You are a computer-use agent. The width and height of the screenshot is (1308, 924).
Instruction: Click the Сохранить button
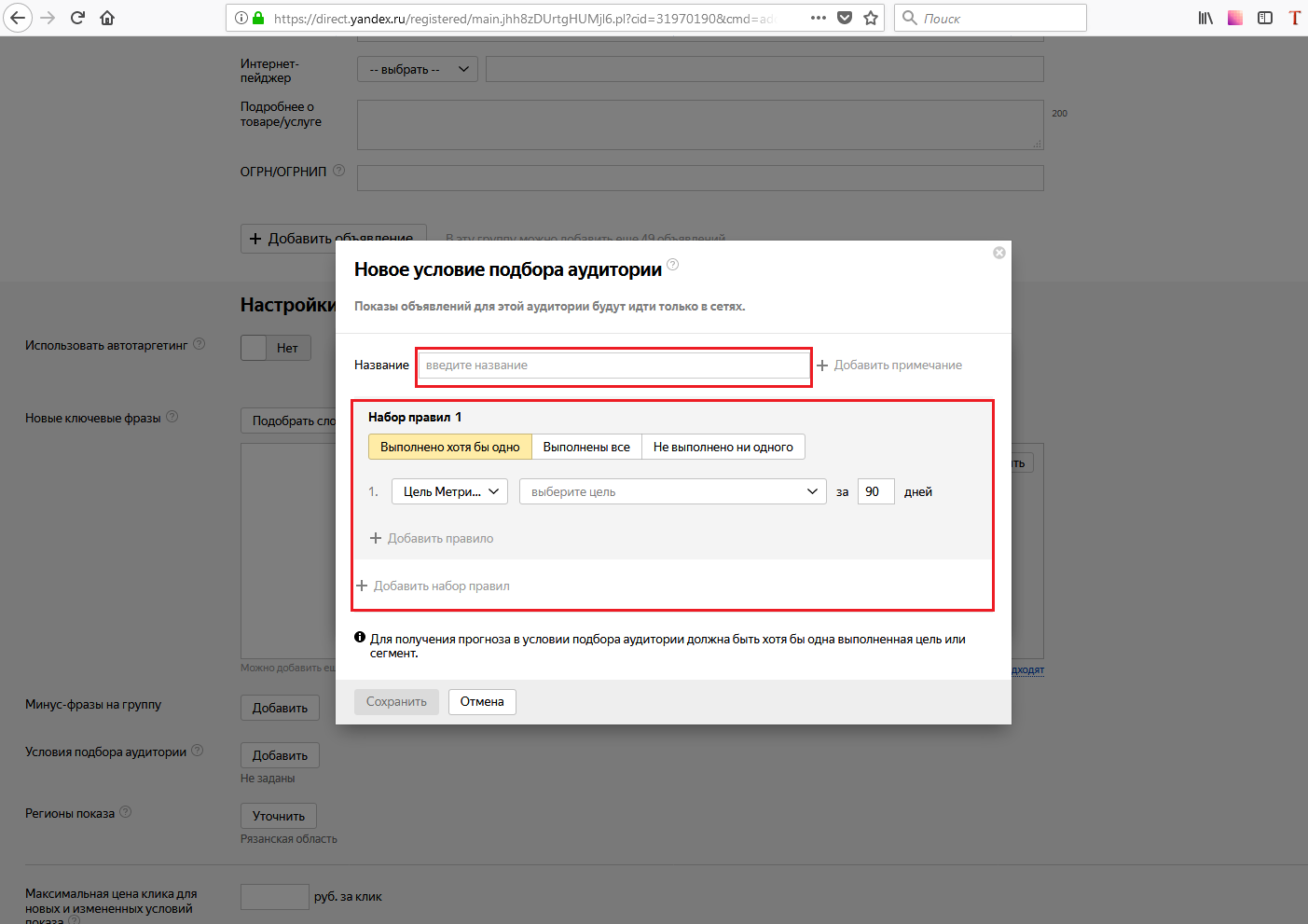pyautogui.click(x=396, y=701)
